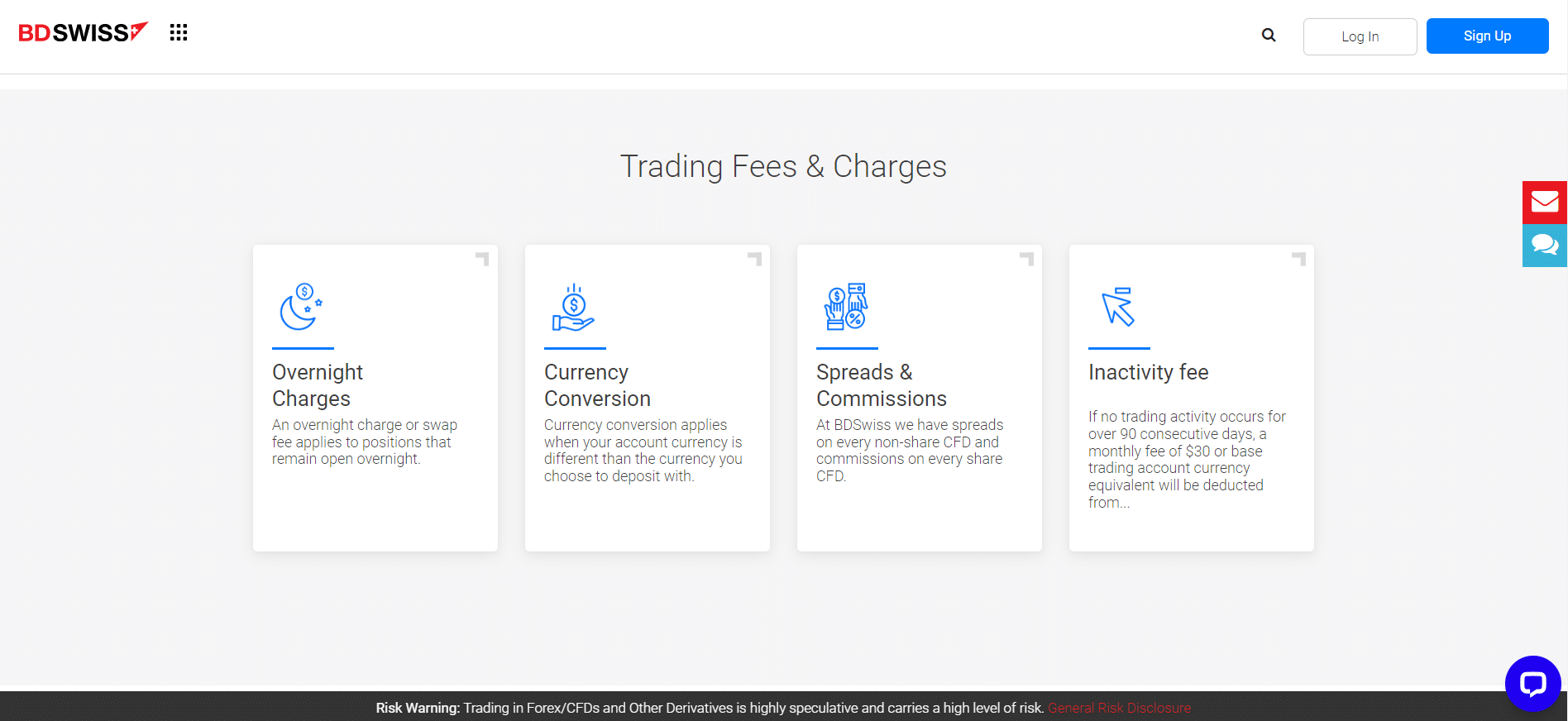Open the Overnight Charges card title
The width and height of the screenshot is (1568, 721).
[x=318, y=385]
